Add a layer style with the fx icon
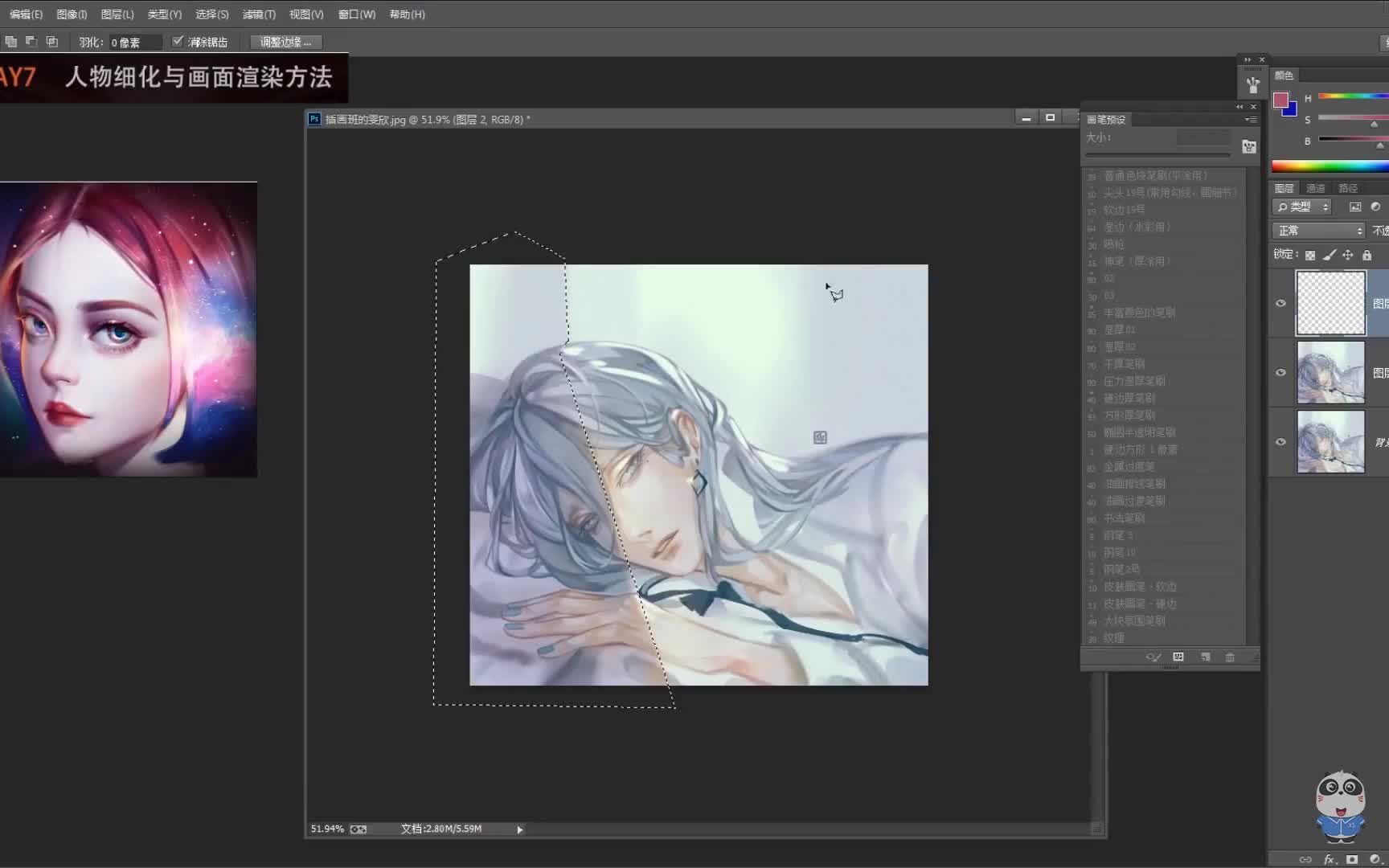 coord(1330,859)
